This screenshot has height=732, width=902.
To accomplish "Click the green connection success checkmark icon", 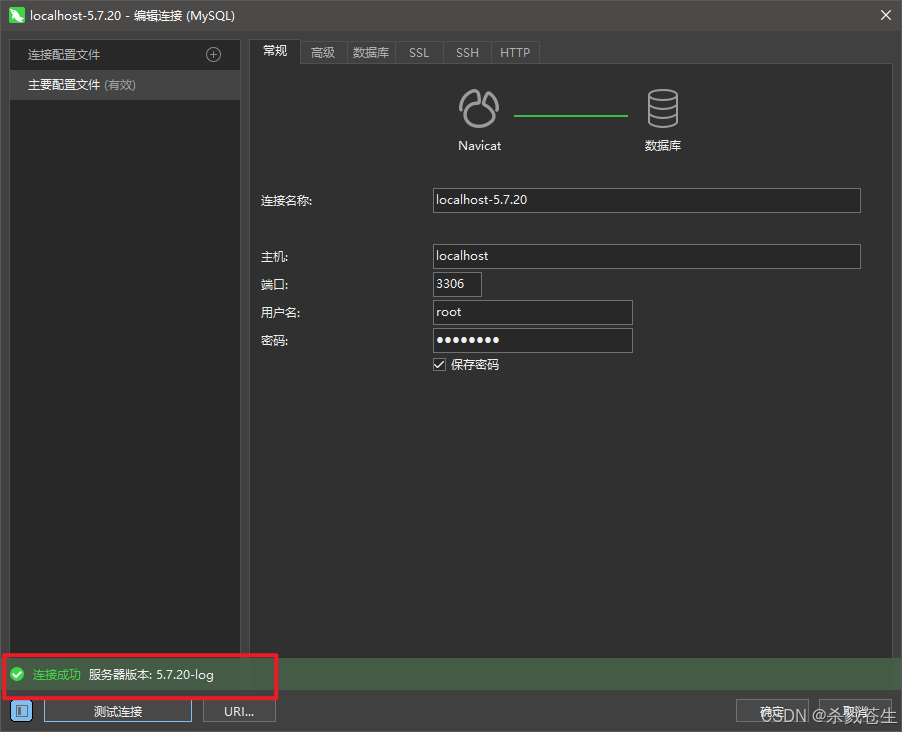I will (17, 674).
